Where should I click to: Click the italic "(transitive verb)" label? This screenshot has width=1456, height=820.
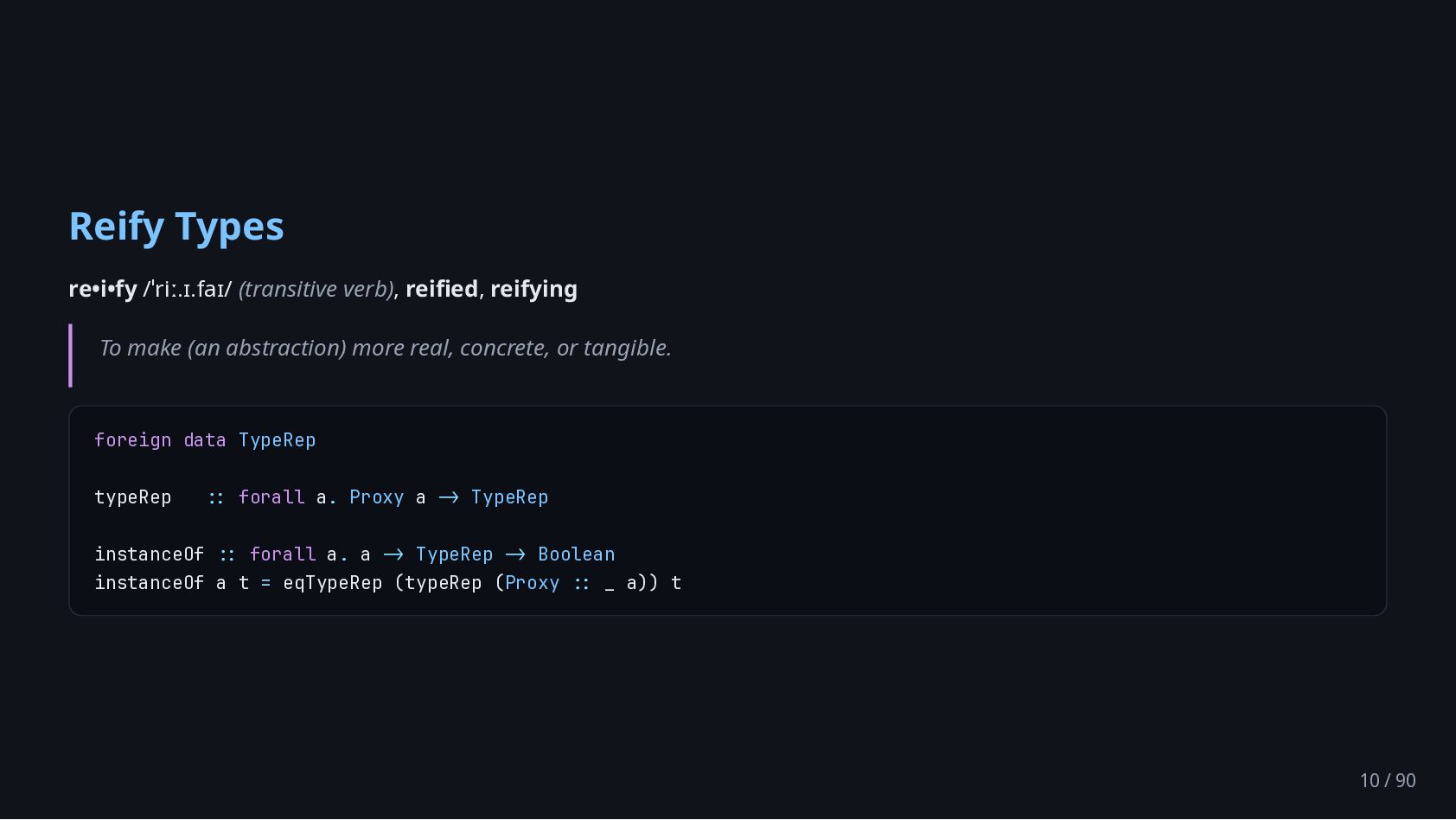tap(316, 289)
